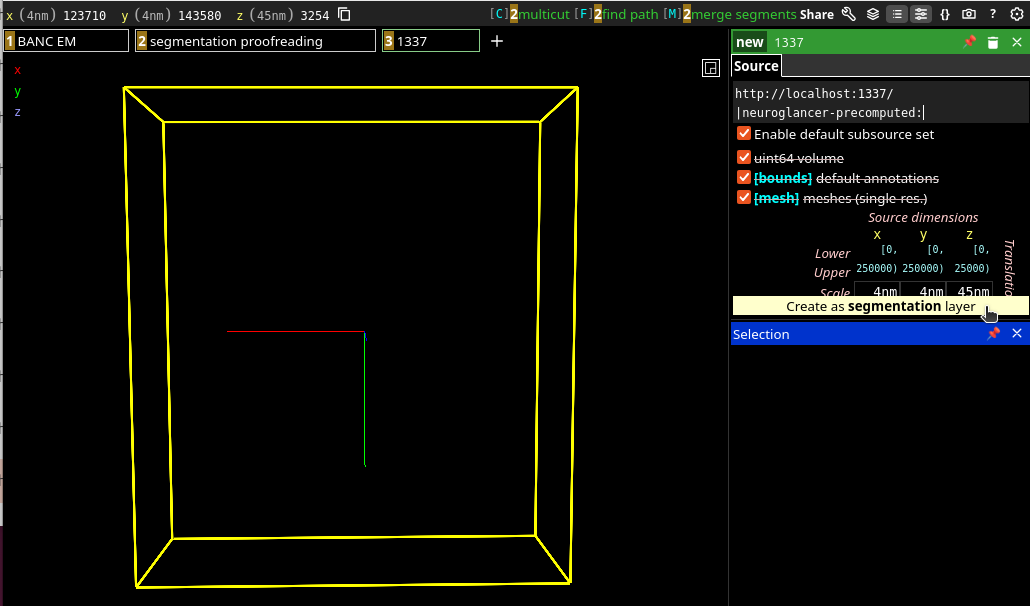Open the Source tab
The height and width of the screenshot is (606, 1030).
tap(756, 66)
